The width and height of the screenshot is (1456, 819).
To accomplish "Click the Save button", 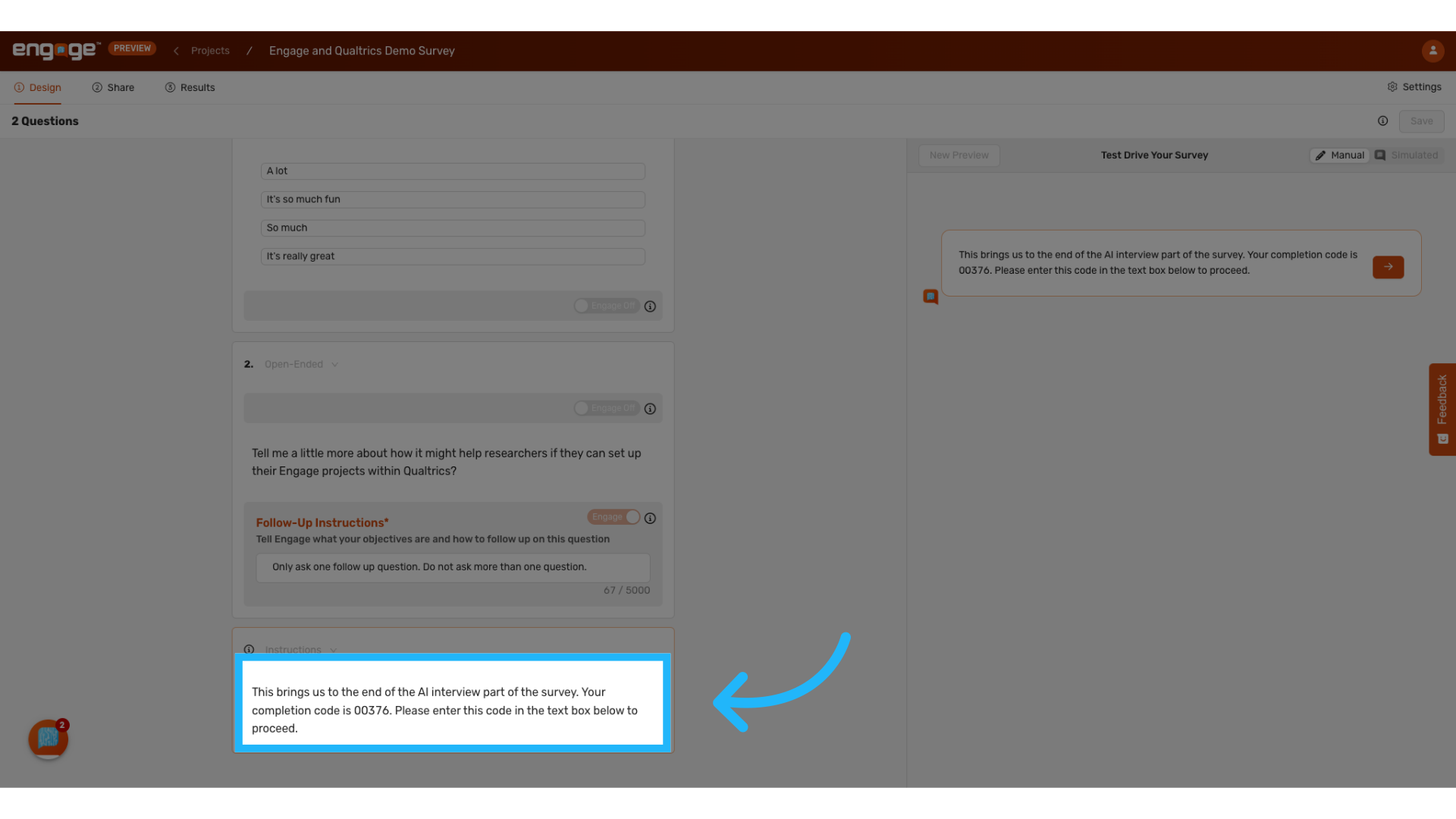I will pos(1421,121).
